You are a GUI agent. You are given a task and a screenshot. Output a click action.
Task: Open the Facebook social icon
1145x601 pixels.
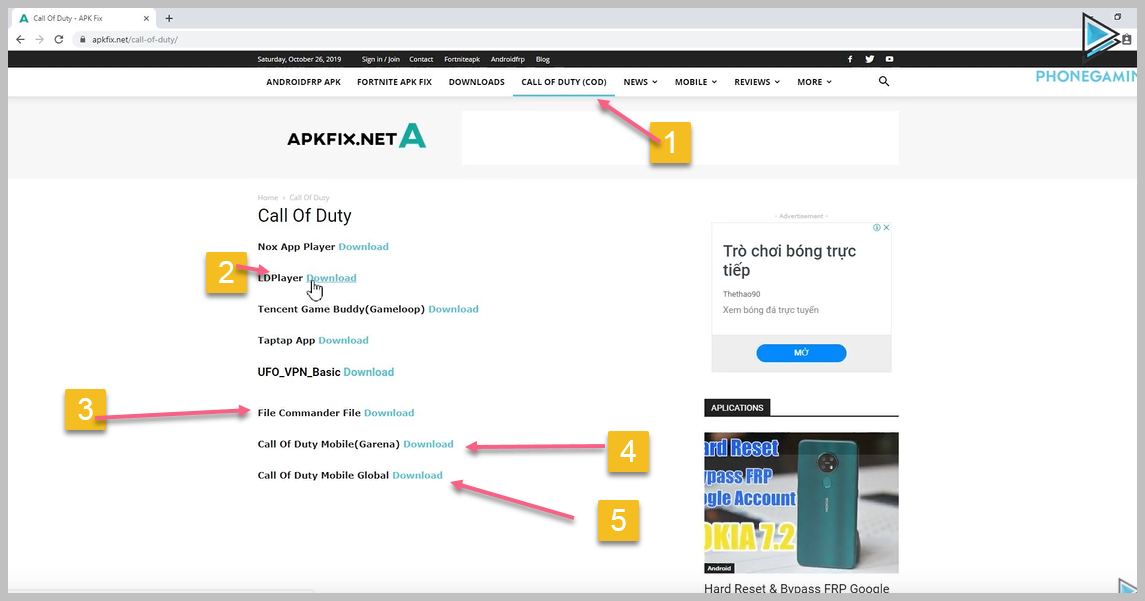click(x=850, y=59)
